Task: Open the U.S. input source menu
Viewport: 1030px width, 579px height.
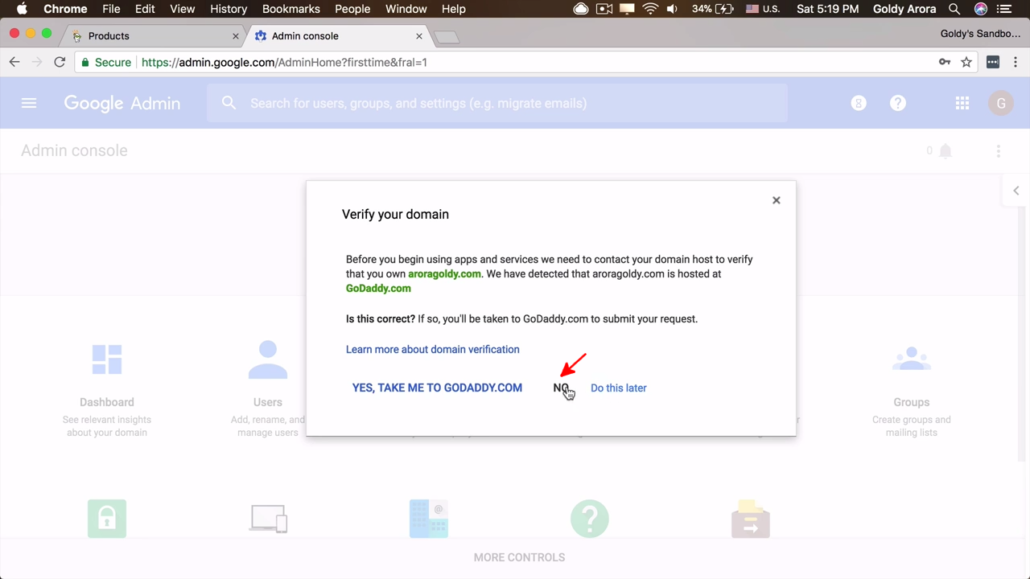Action: click(x=763, y=9)
